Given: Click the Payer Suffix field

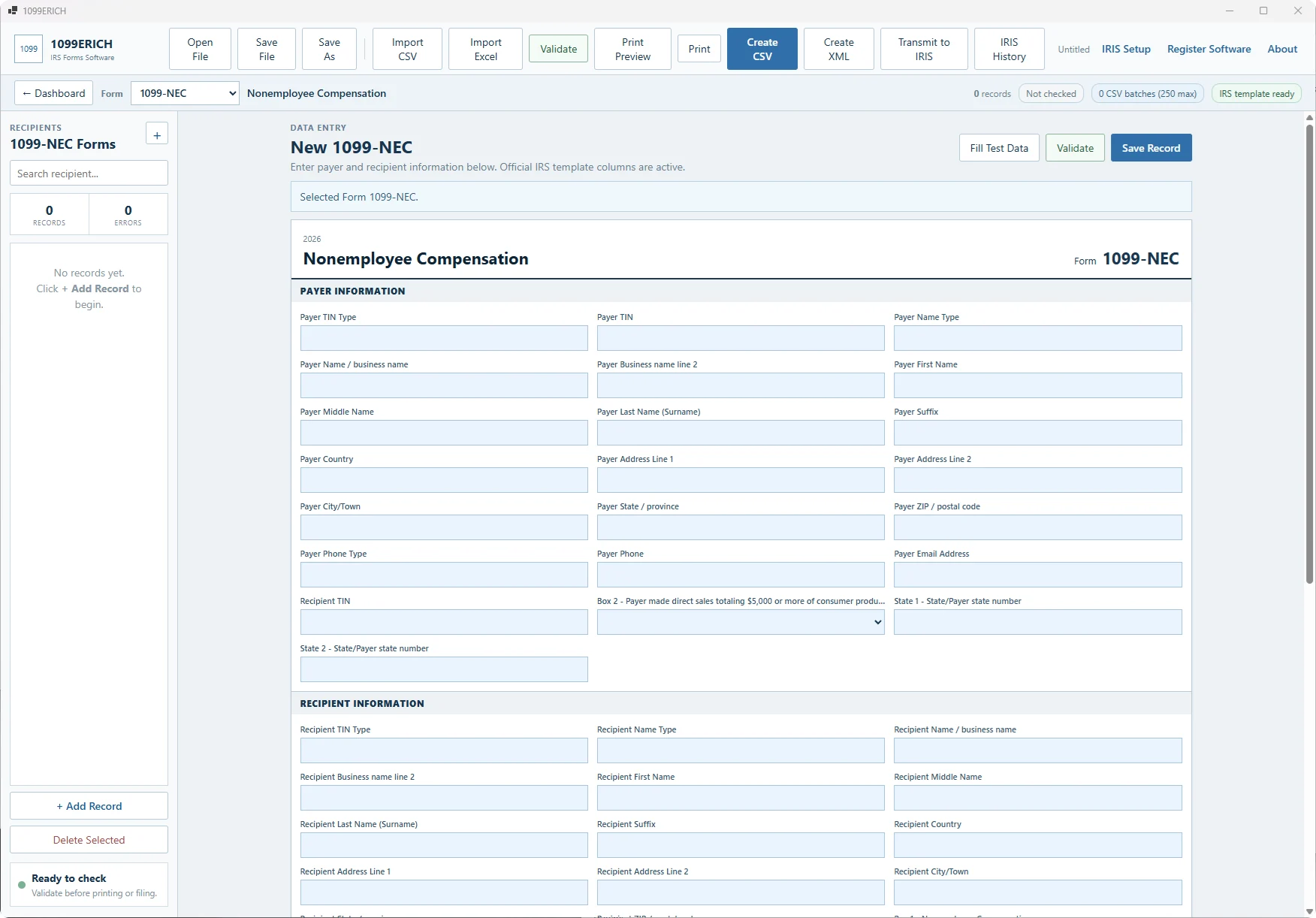Looking at the screenshot, I should point(1038,433).
